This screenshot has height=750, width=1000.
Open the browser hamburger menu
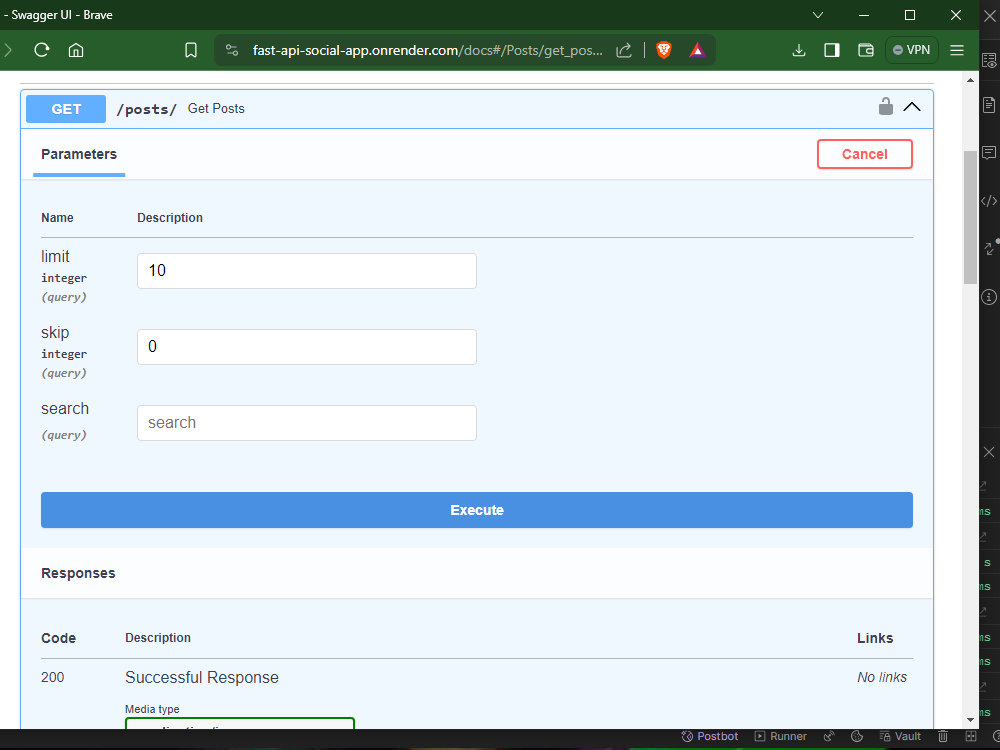(957, 50)
